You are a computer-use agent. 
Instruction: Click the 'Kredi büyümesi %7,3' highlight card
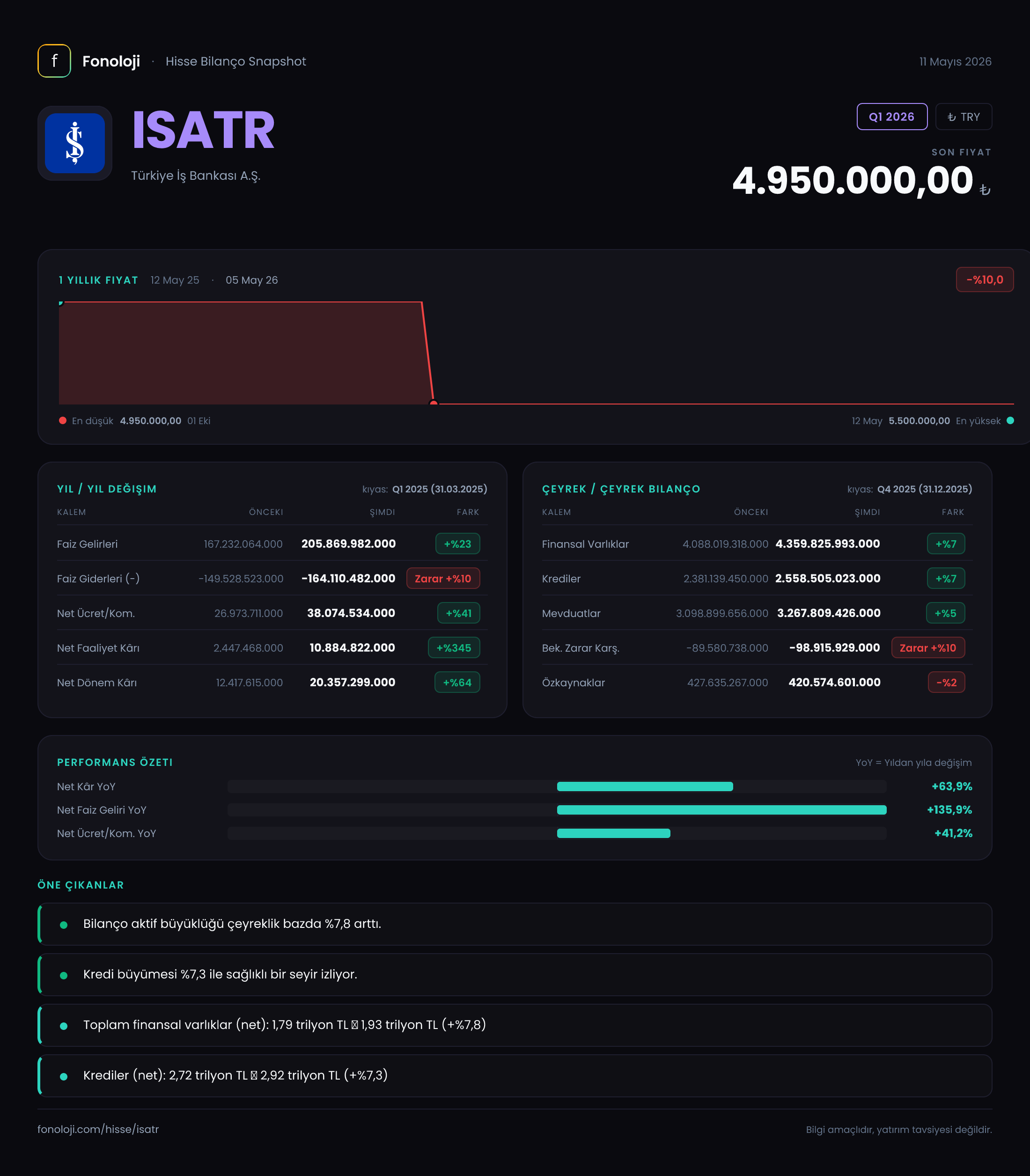tap(515, 975)
